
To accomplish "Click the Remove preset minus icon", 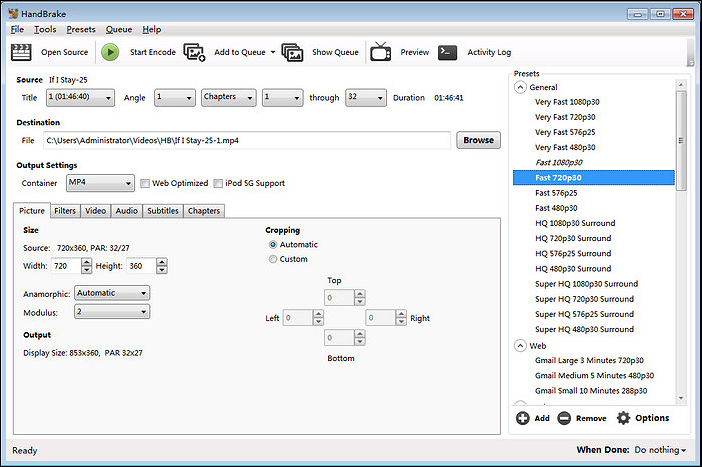I will [x=565, y=418].
